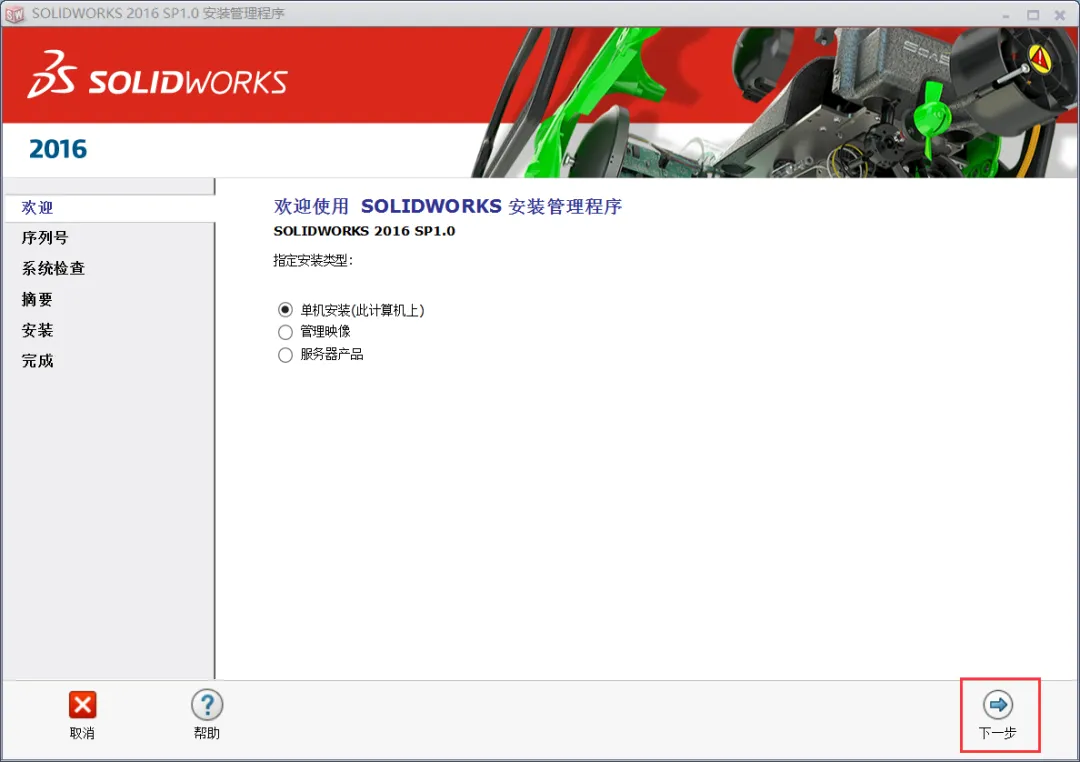The image size is (1080, 762).
Task: Go to the 完成 step in sidebar
Action: click(x=37, y=360)
